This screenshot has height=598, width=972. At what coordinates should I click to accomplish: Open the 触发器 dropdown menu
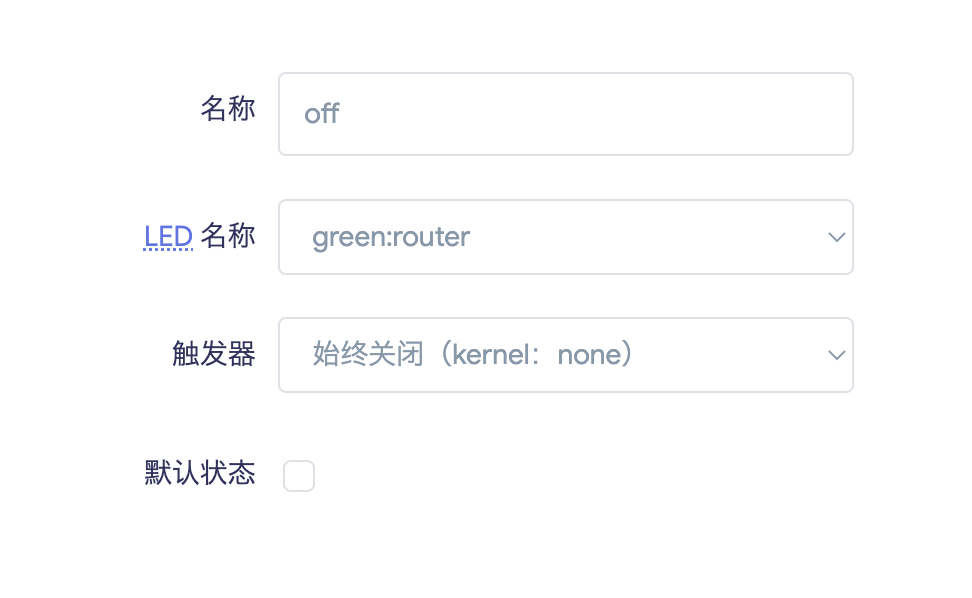(566, 355)
